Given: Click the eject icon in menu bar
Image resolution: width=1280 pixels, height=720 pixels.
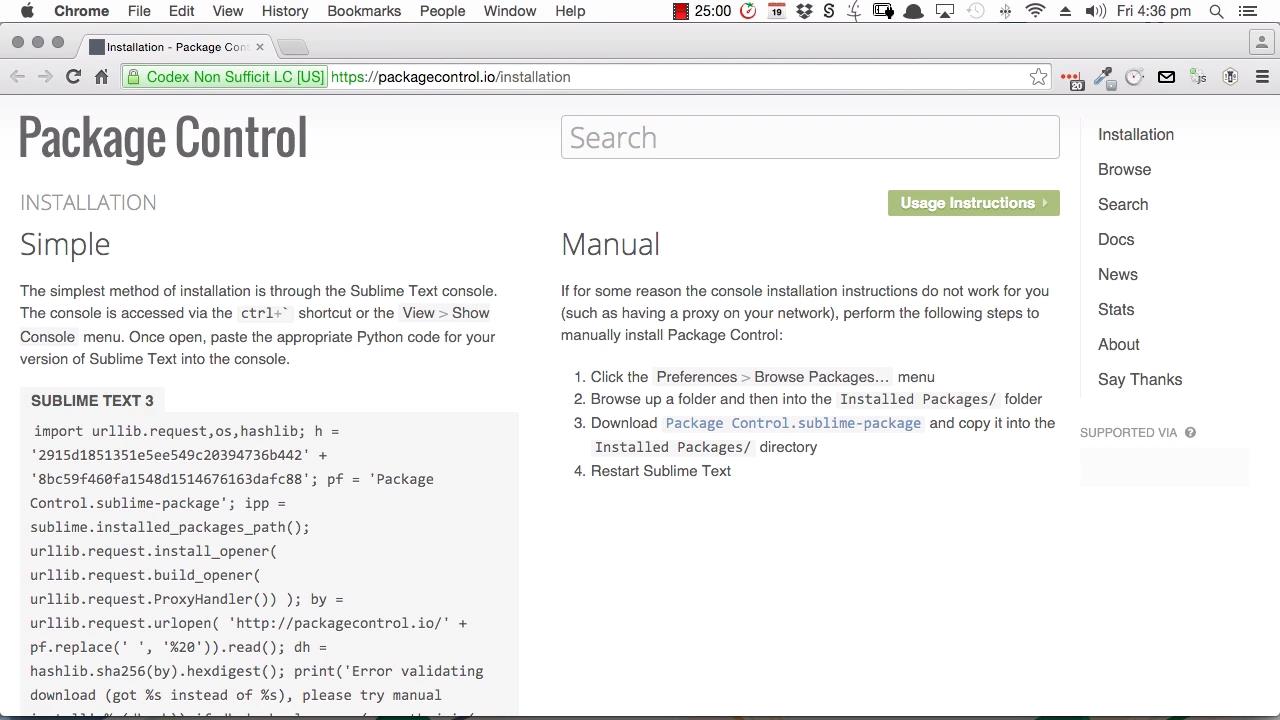Looking at the screenshot, I should pos(1065,11).
